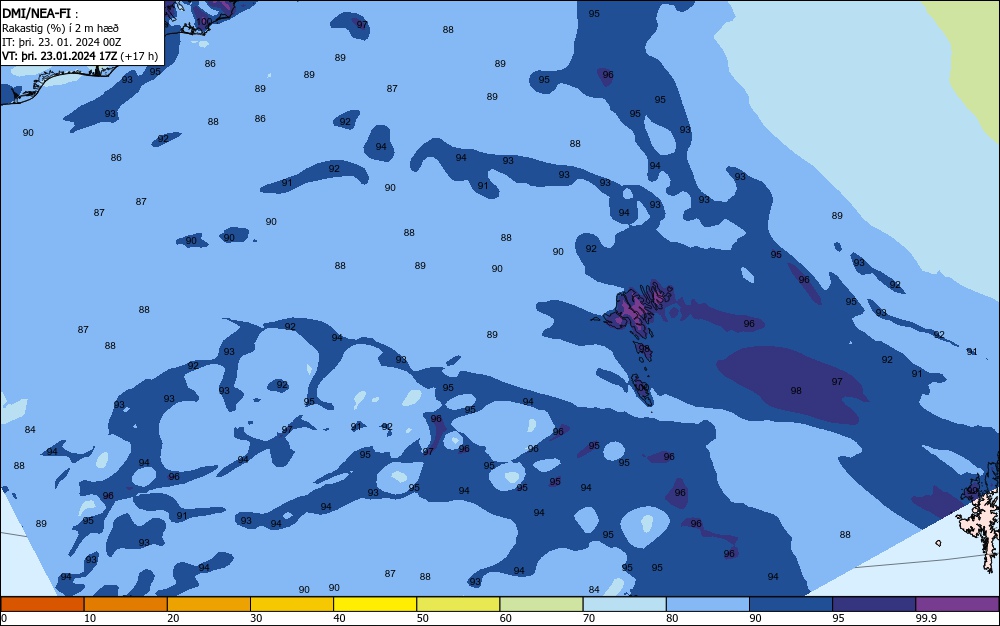Click the "VT: þri. 23.01.2024 17Z" valid time
The width and height of the screenshot is (1000, 626).
tap(59, 56)
